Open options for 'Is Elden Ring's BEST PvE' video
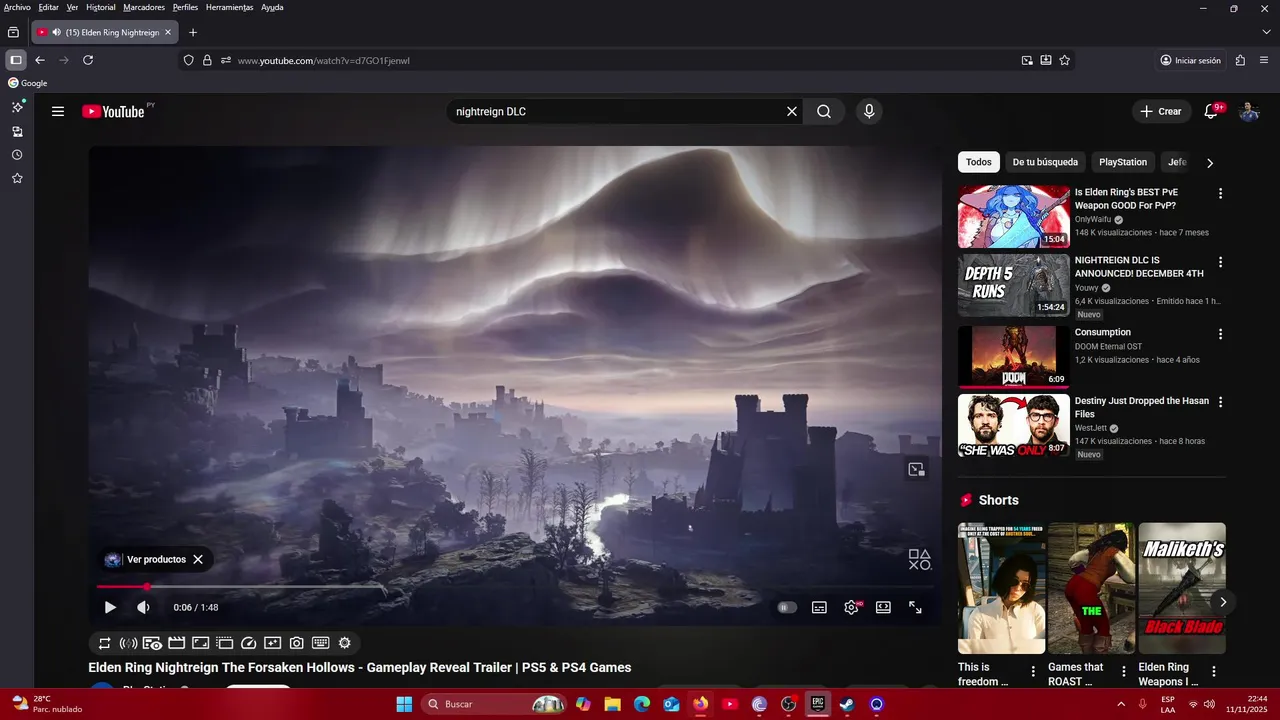Image resolution: width=1280 pixels, height=720 pixels. click(1220, 193)
